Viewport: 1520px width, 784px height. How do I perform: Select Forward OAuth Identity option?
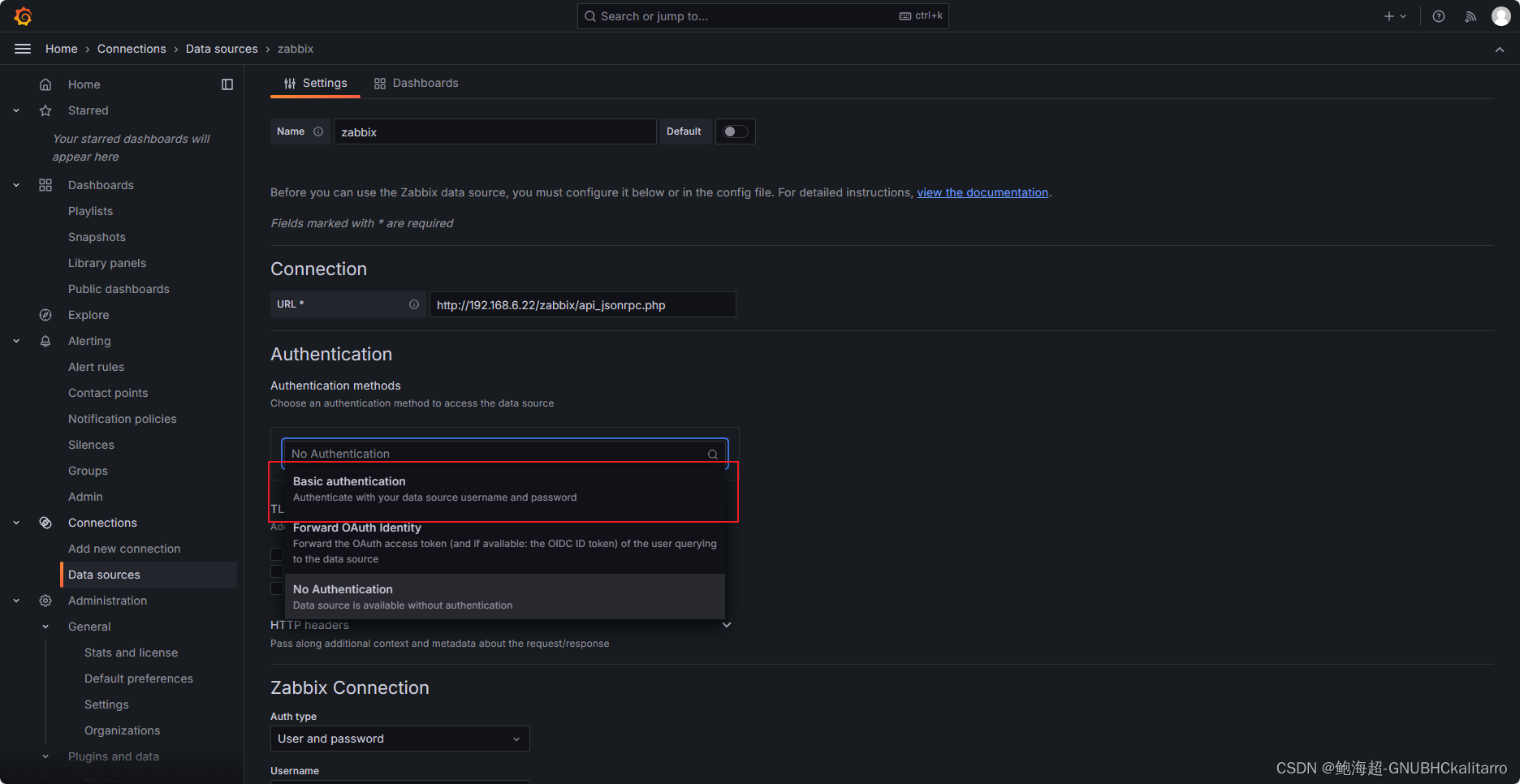504,543
